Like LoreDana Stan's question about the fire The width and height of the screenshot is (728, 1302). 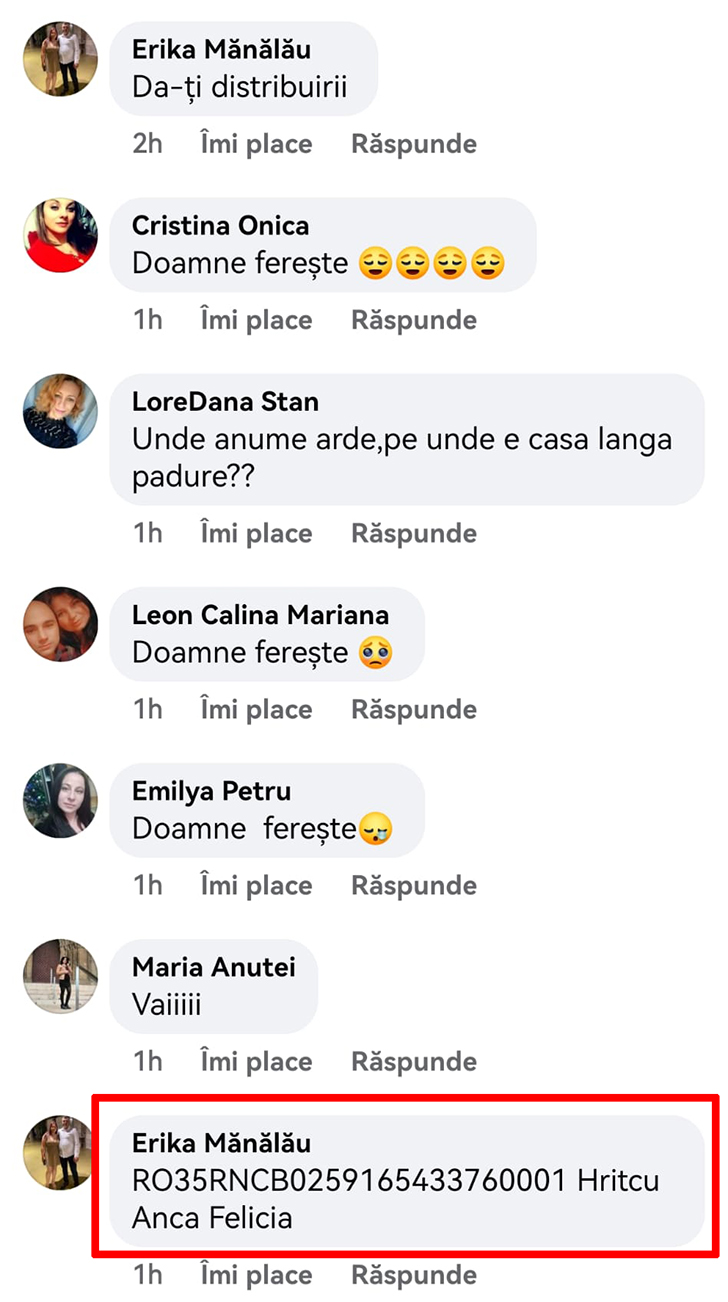[x=256, y=533]
